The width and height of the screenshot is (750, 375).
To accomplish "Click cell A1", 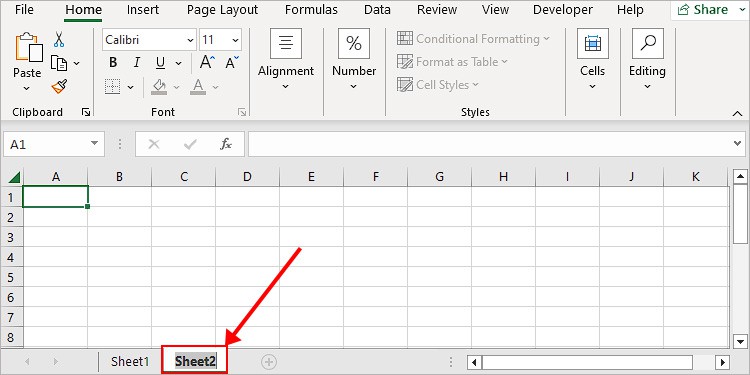I will [x=55, y=197].
